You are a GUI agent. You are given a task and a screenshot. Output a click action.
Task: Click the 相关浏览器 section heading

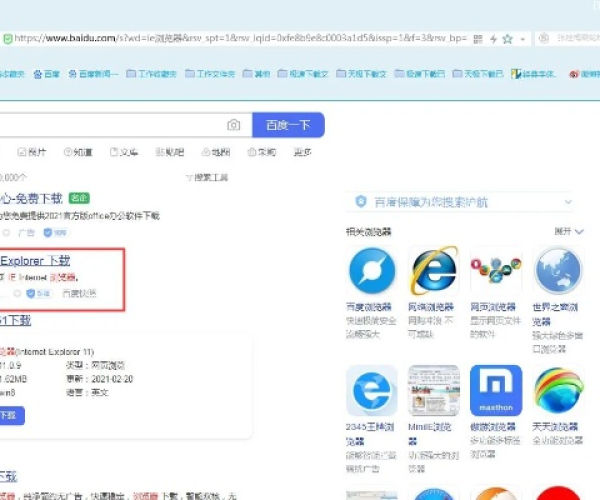pyautogui.click(x=369, y=232)
